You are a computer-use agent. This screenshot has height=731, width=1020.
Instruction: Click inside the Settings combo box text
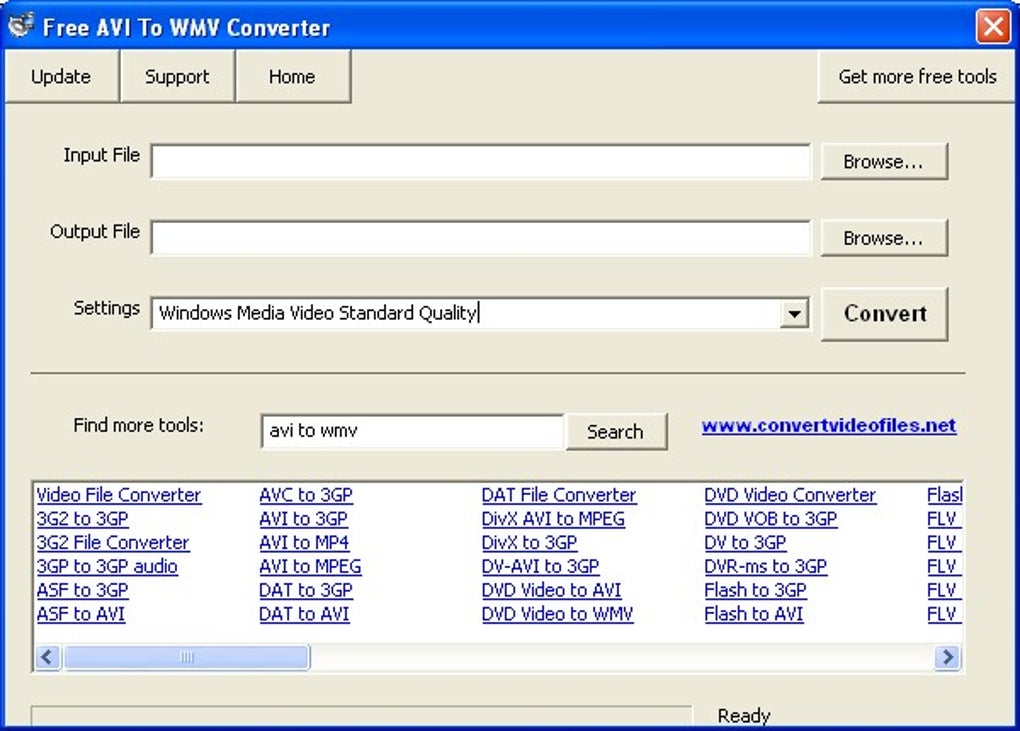tap(466, 313)
